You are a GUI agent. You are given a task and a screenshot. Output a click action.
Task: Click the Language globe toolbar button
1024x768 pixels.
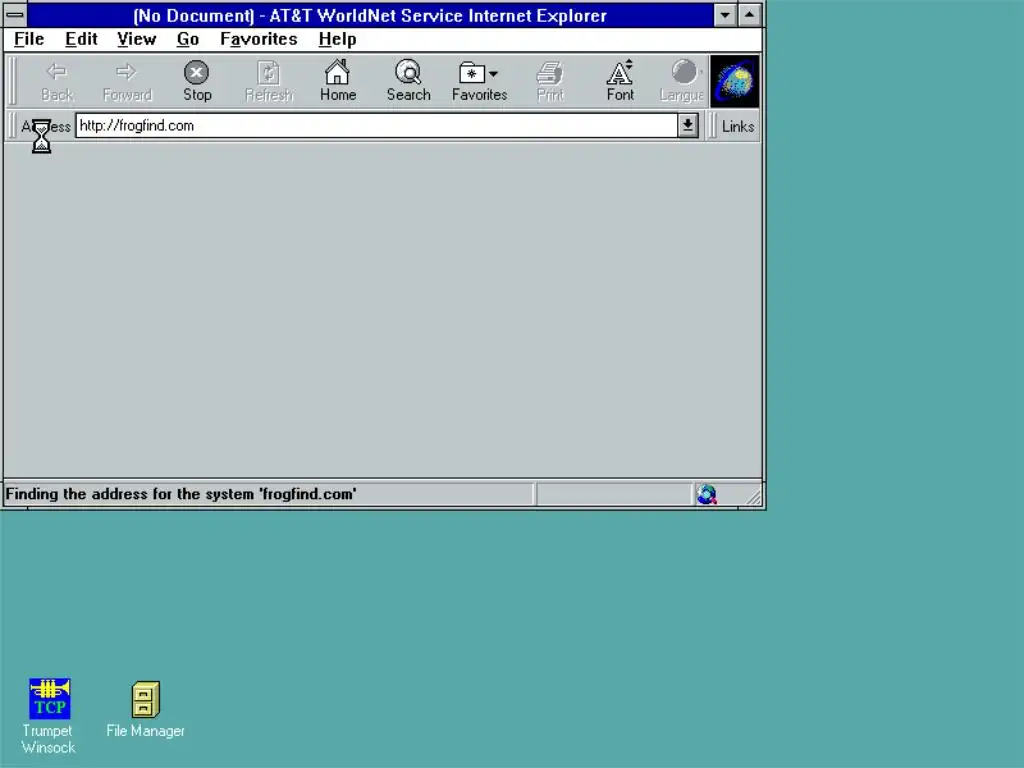pos(682,81)
